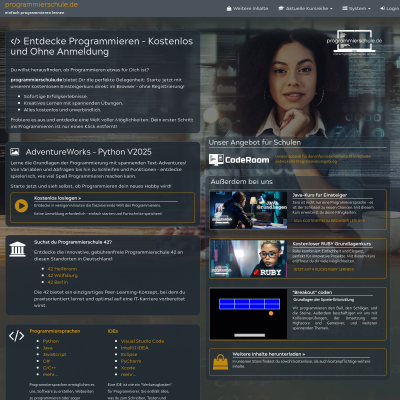Click the C/C++ link
Screen dimensions: 400x400
tap(49, 368)
